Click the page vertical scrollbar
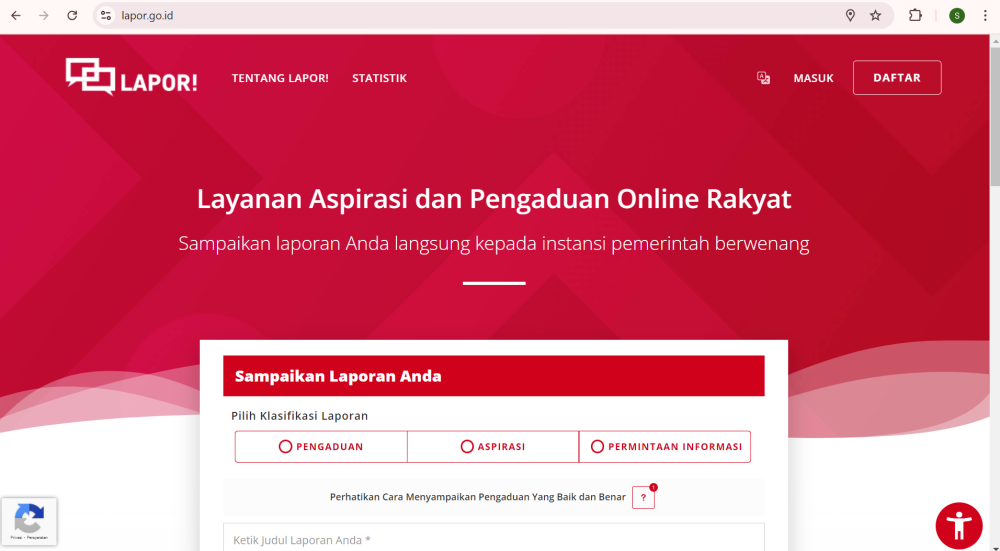 [x=994, y=115]
